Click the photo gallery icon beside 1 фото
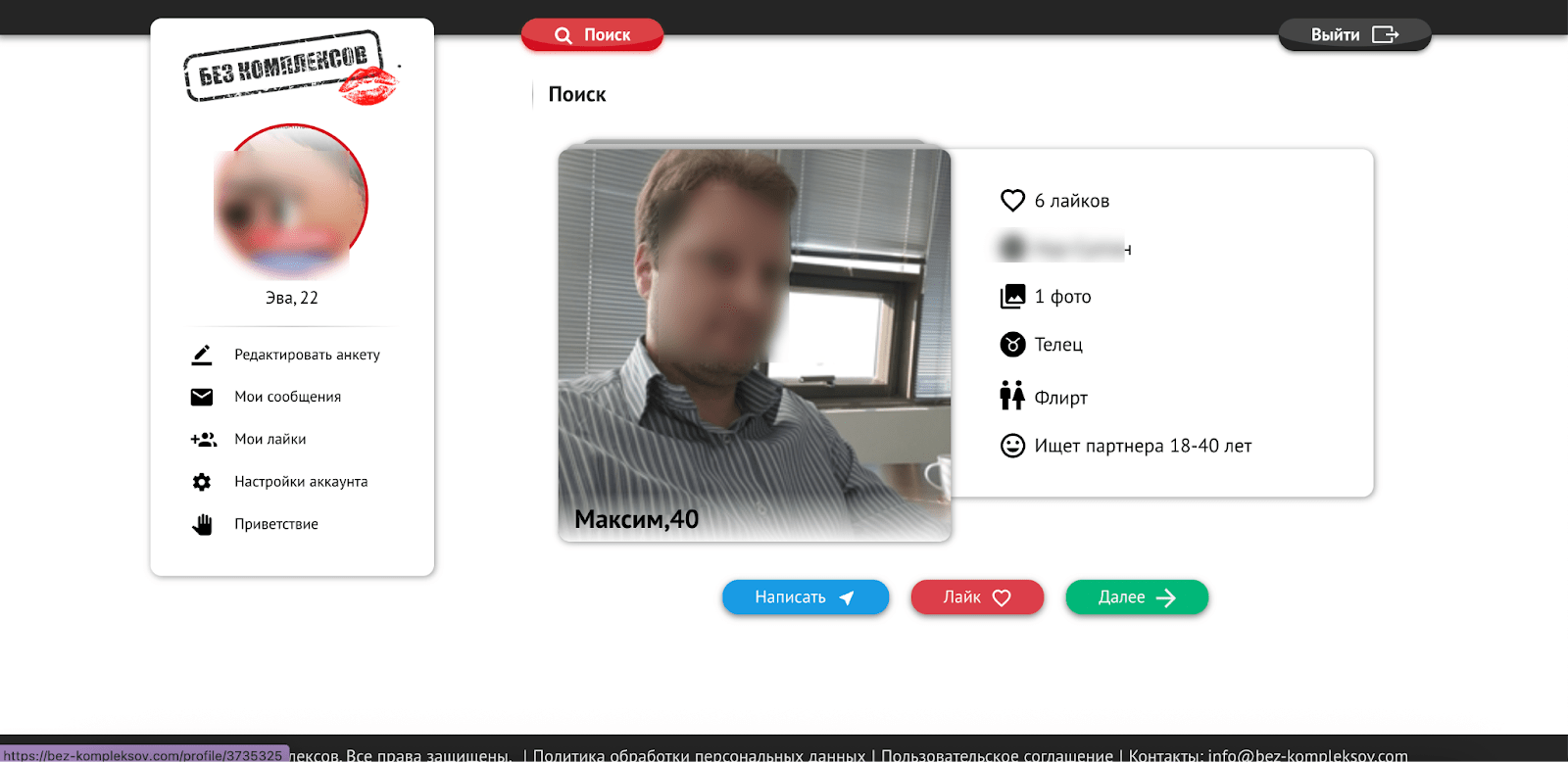The height and width of the screenshot is (762, 1568). point(1012,297)
